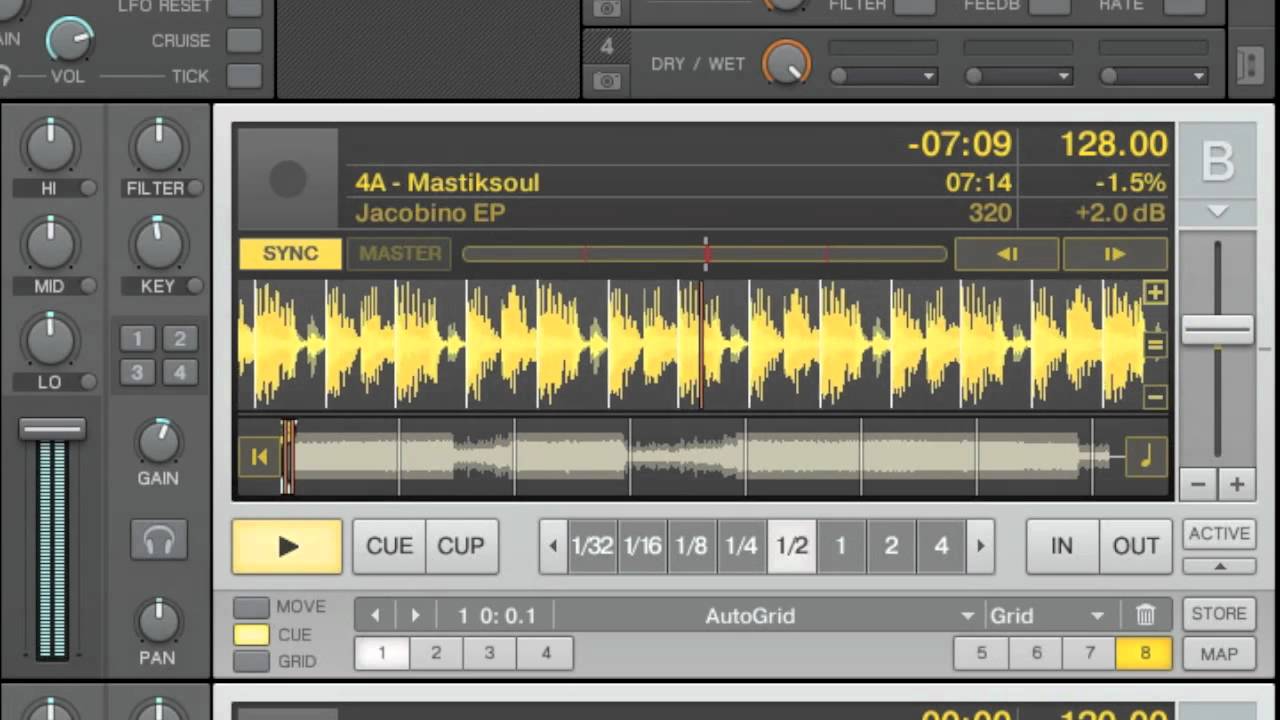Select loop size 1/4
Image resolution: width=1280 pixels, height=720 pixels.
click(741, 546)
